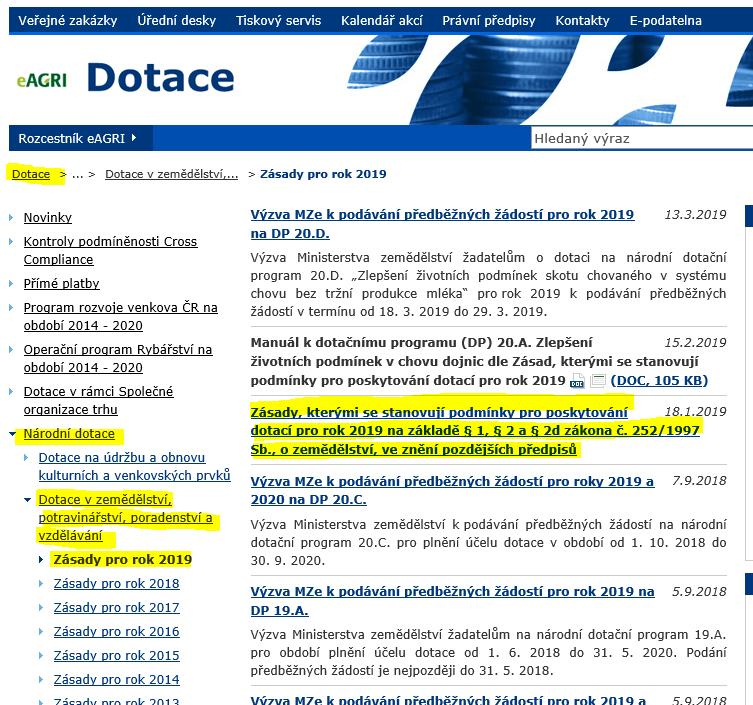Go to Tiskový servis
Image resolution: width=753 pixels, height=705 pixels.
[279, 21]
